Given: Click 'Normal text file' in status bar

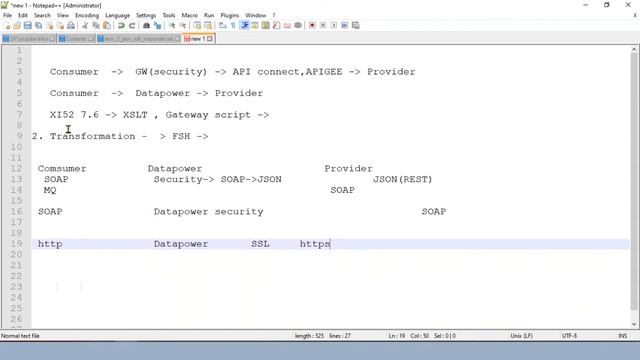Looking at the screenshot, I should click(20, 336).
